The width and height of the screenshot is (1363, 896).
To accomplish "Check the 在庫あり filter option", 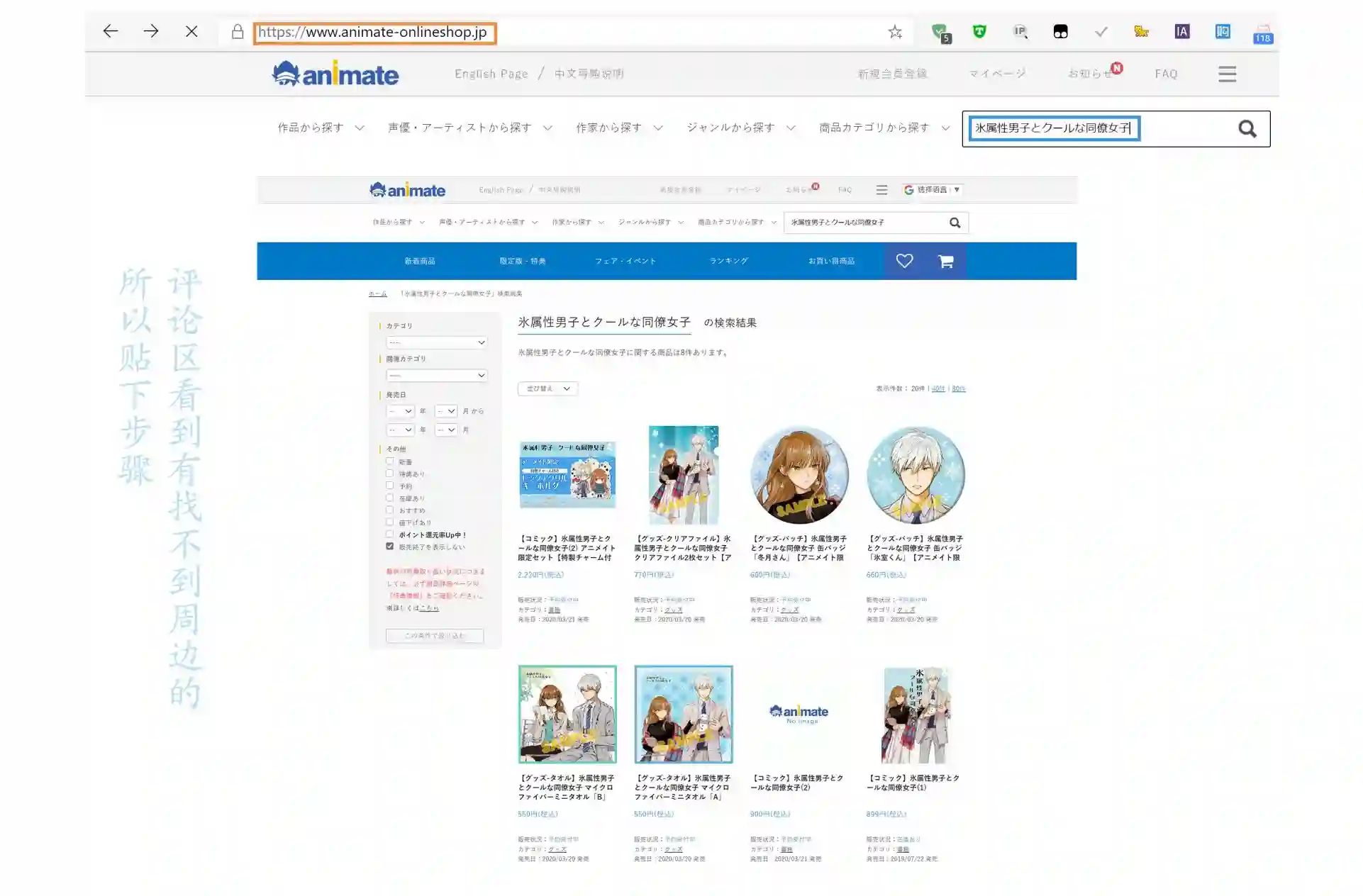I will [x=390, y=498].
